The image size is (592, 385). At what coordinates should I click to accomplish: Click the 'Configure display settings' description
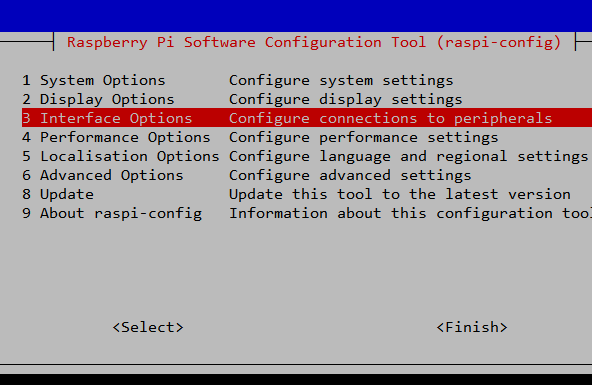click(345, 99)
